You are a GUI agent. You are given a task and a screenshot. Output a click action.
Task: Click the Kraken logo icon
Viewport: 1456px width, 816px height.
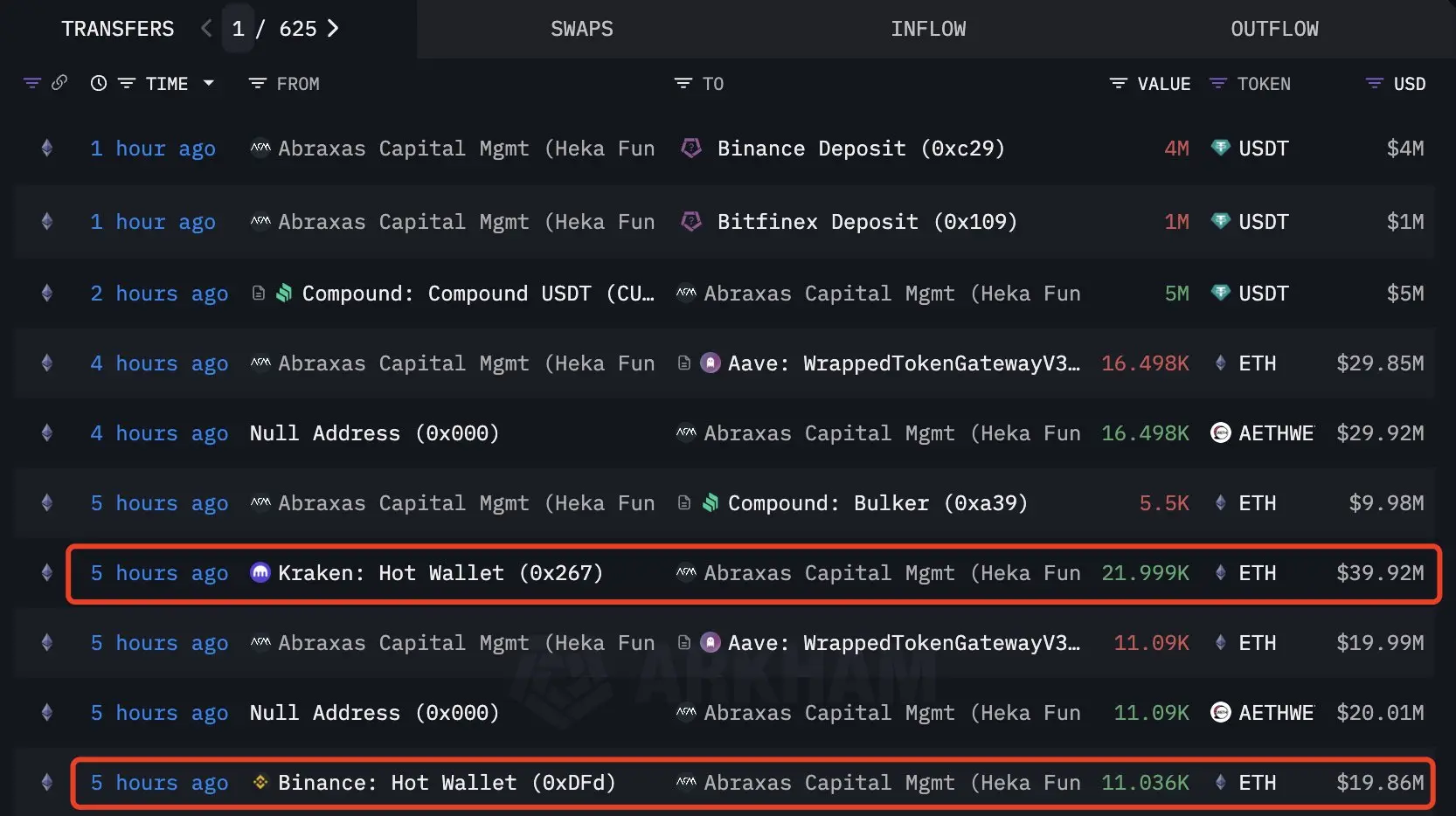(260, 573)
